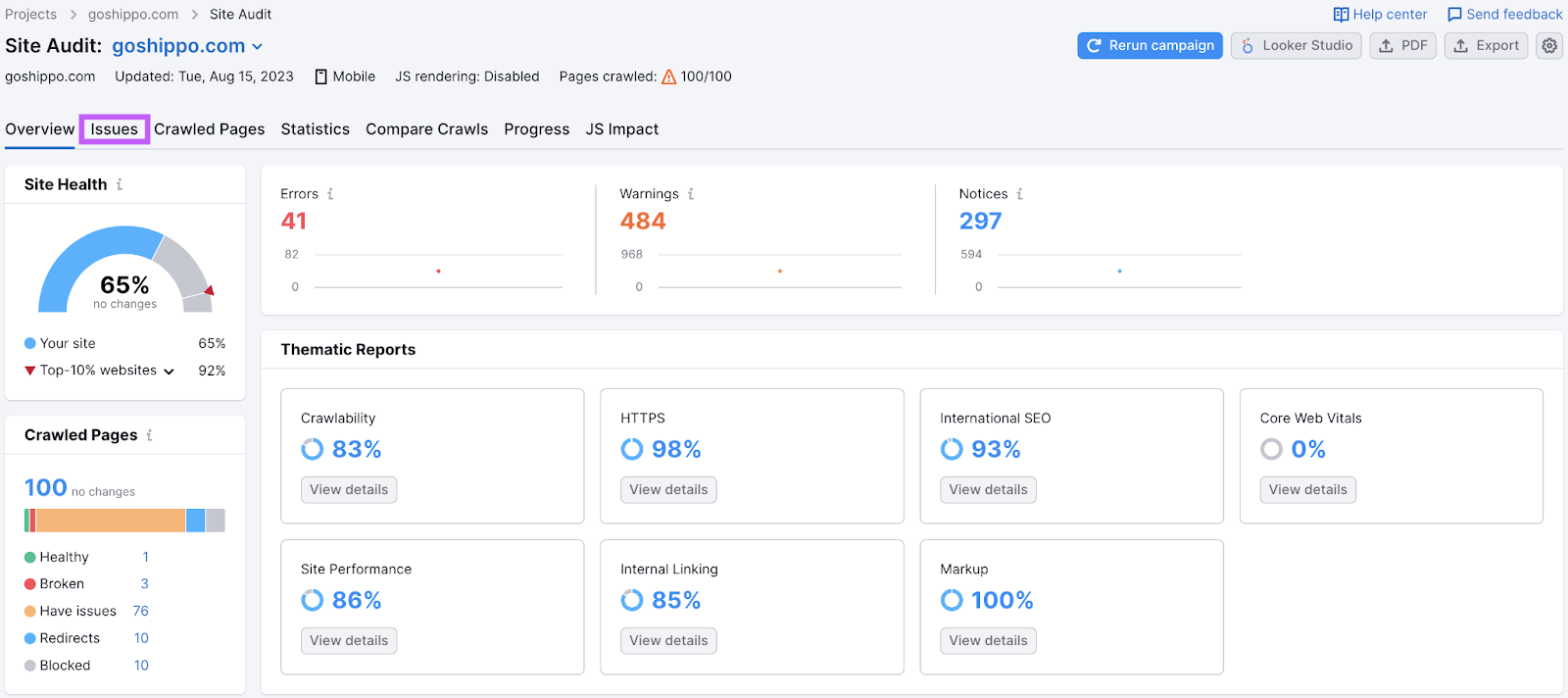The width and height of the screenshot is (1568, 698).
Task: Click the Broken pages count 3
Action: tap(145, 583)
